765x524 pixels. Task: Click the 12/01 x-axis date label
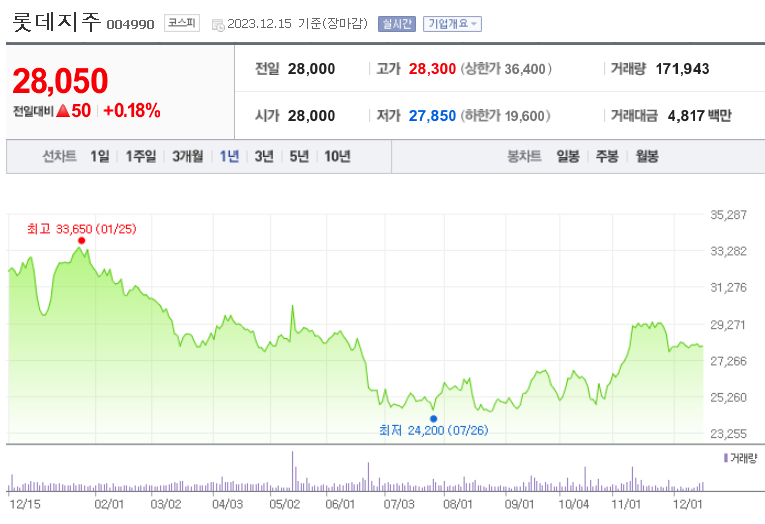coord(687,504)
